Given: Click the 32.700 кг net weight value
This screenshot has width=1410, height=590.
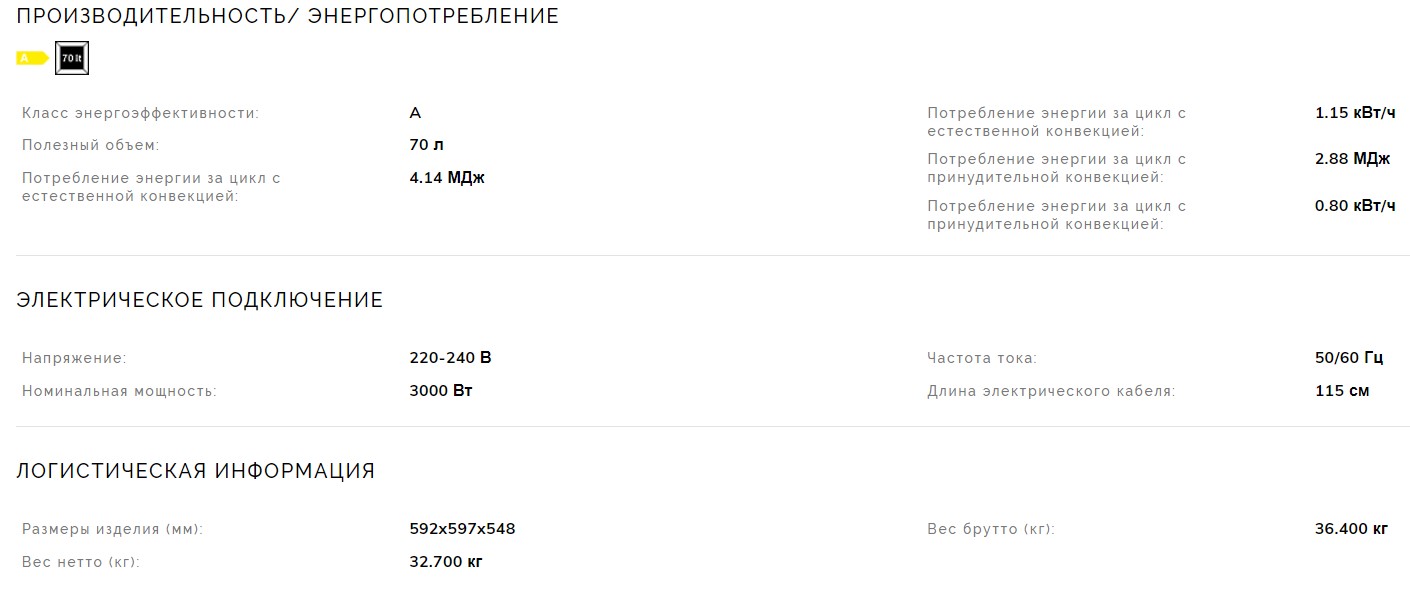Looking at the screenshot, I should coord(446,561).
